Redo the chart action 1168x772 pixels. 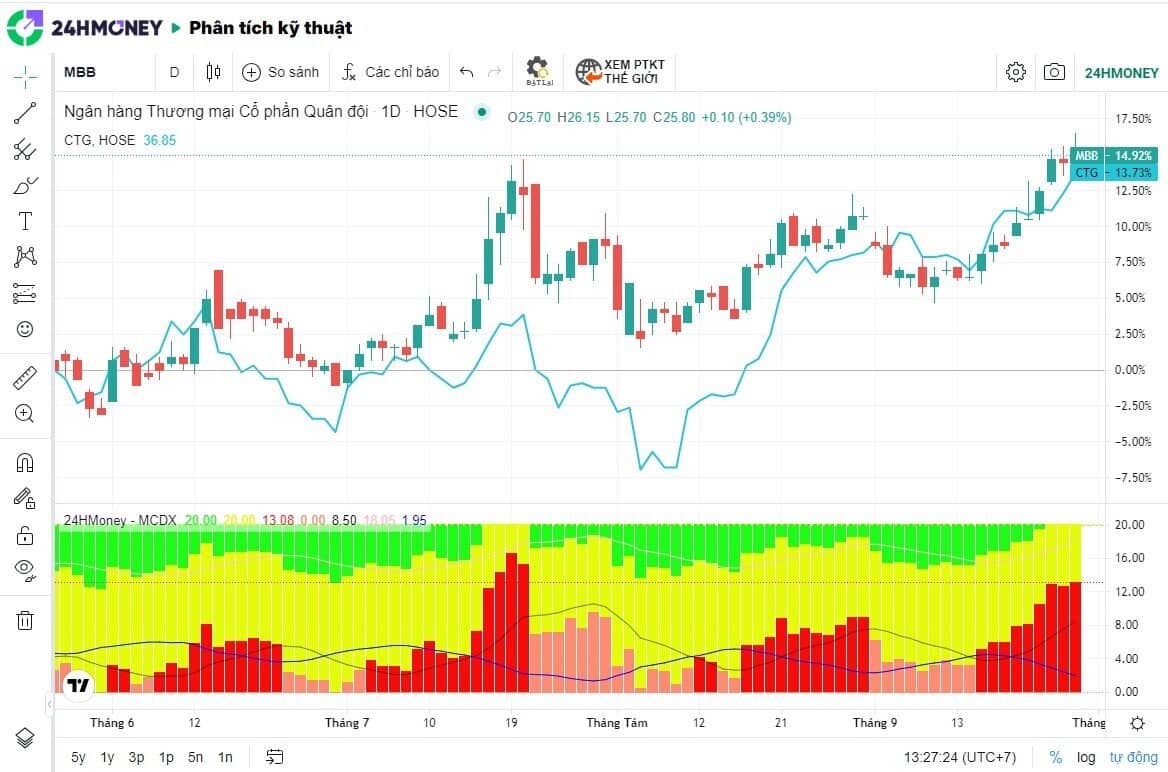[x=494, y=72]
